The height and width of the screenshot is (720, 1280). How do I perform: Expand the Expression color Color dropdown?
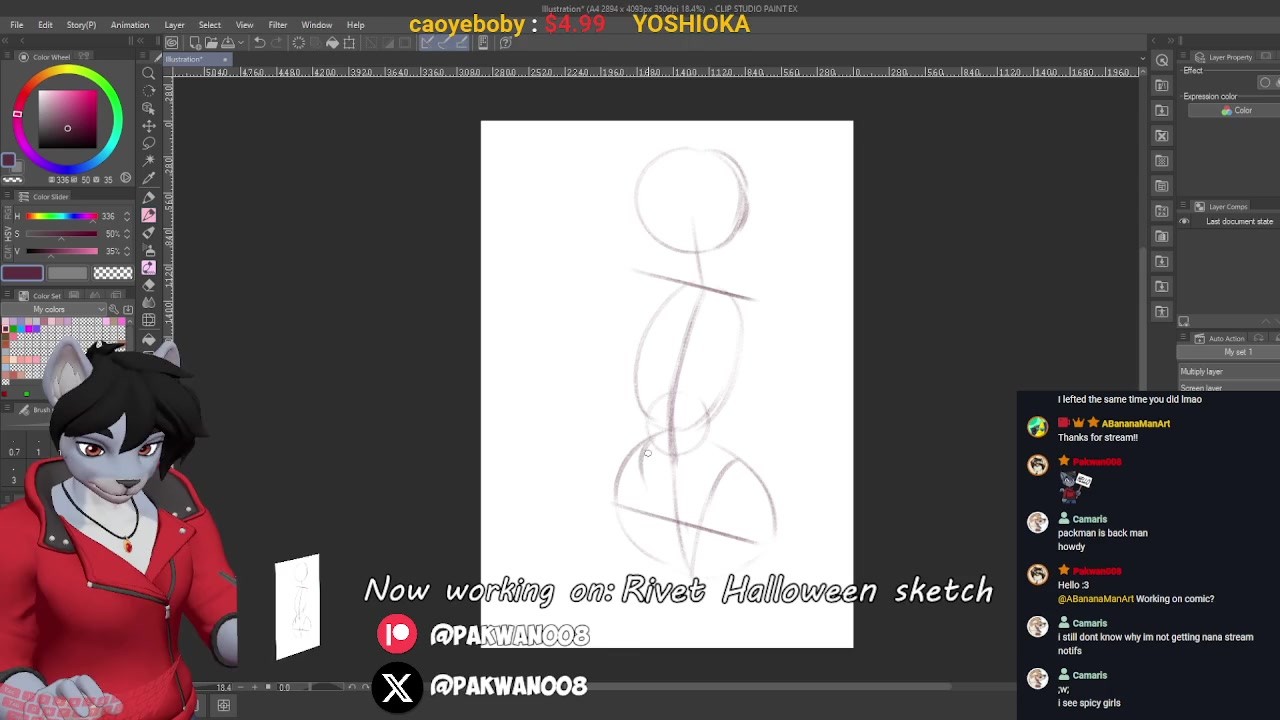(1236, 111)
